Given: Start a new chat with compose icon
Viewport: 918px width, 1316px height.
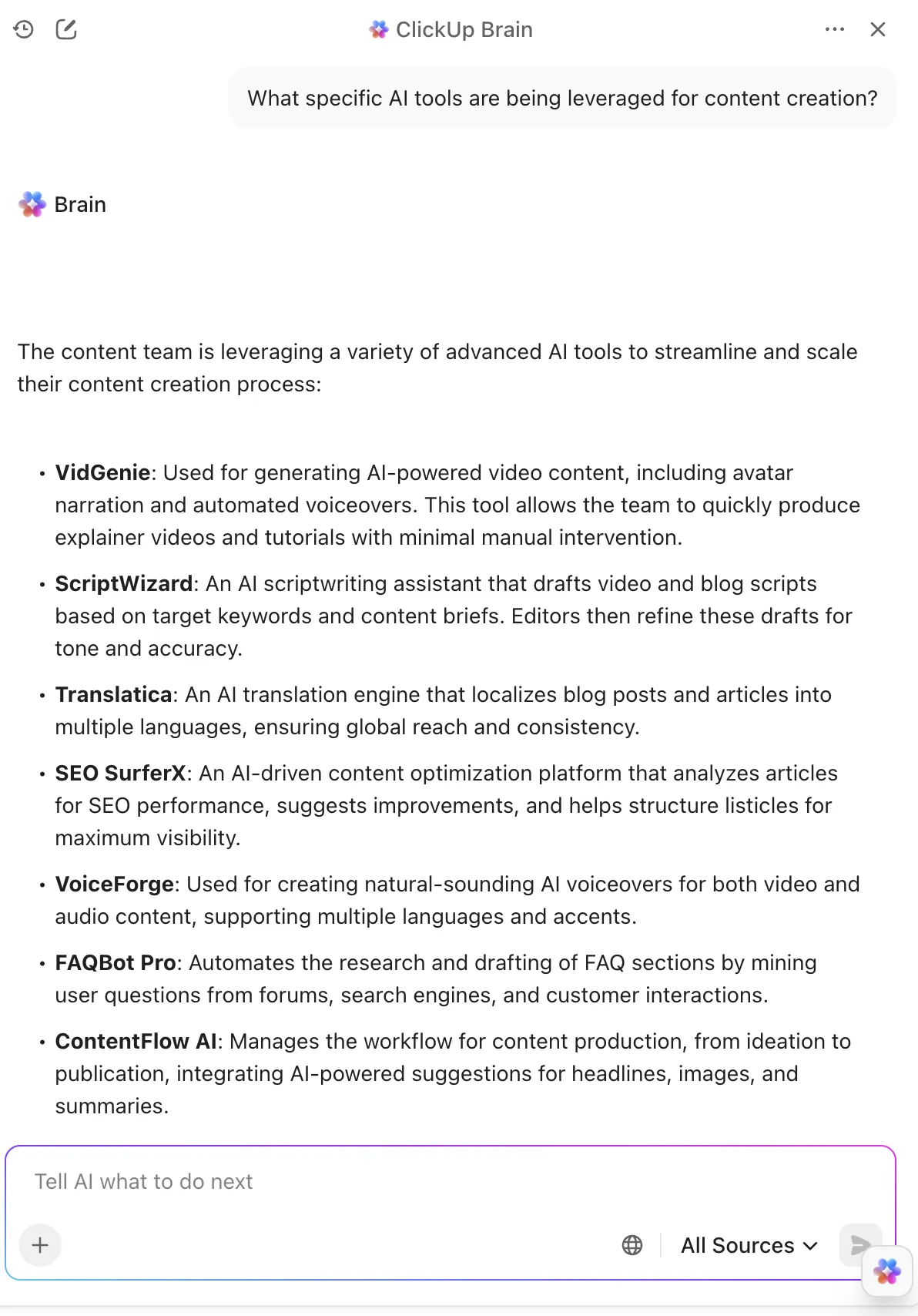Looking at the screenshot, I should click(x=66, y=29).
